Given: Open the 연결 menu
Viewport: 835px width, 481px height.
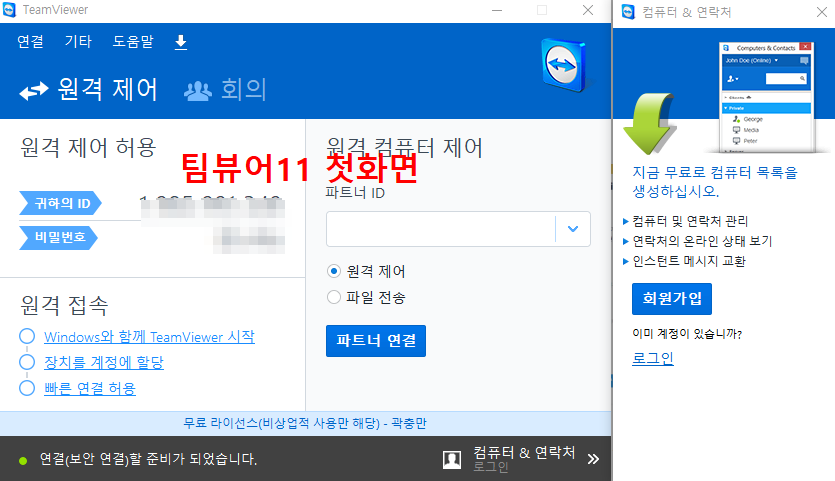Looking at the screenshot, I should pos(30,42).
